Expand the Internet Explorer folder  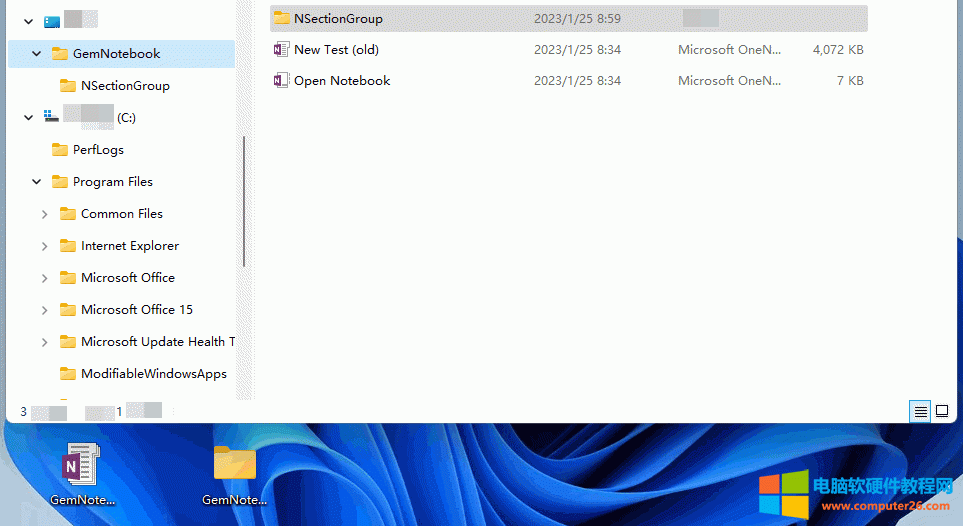[45, 246]
